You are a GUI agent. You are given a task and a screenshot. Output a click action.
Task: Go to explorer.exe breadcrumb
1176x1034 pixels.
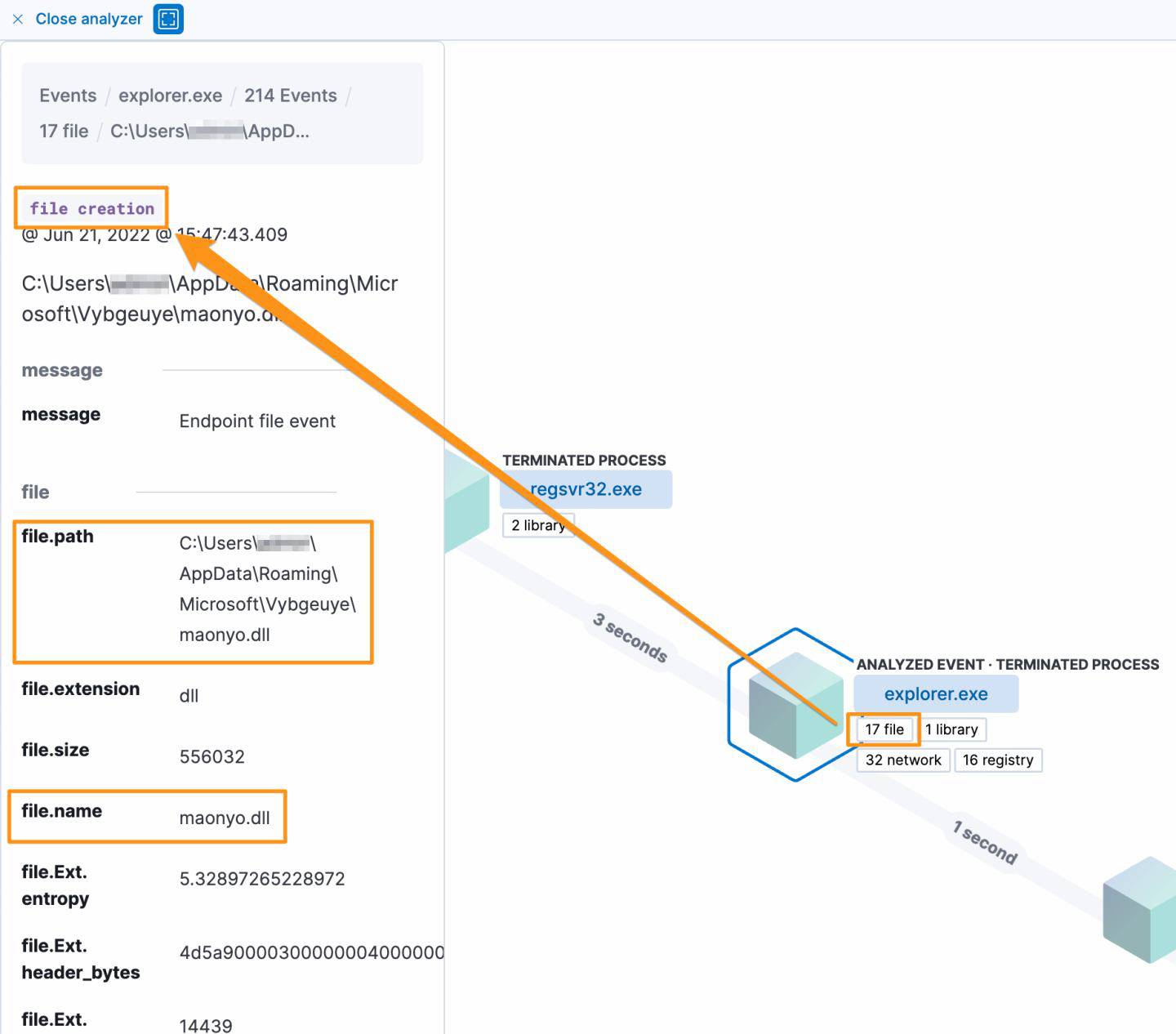click(170, 96)
